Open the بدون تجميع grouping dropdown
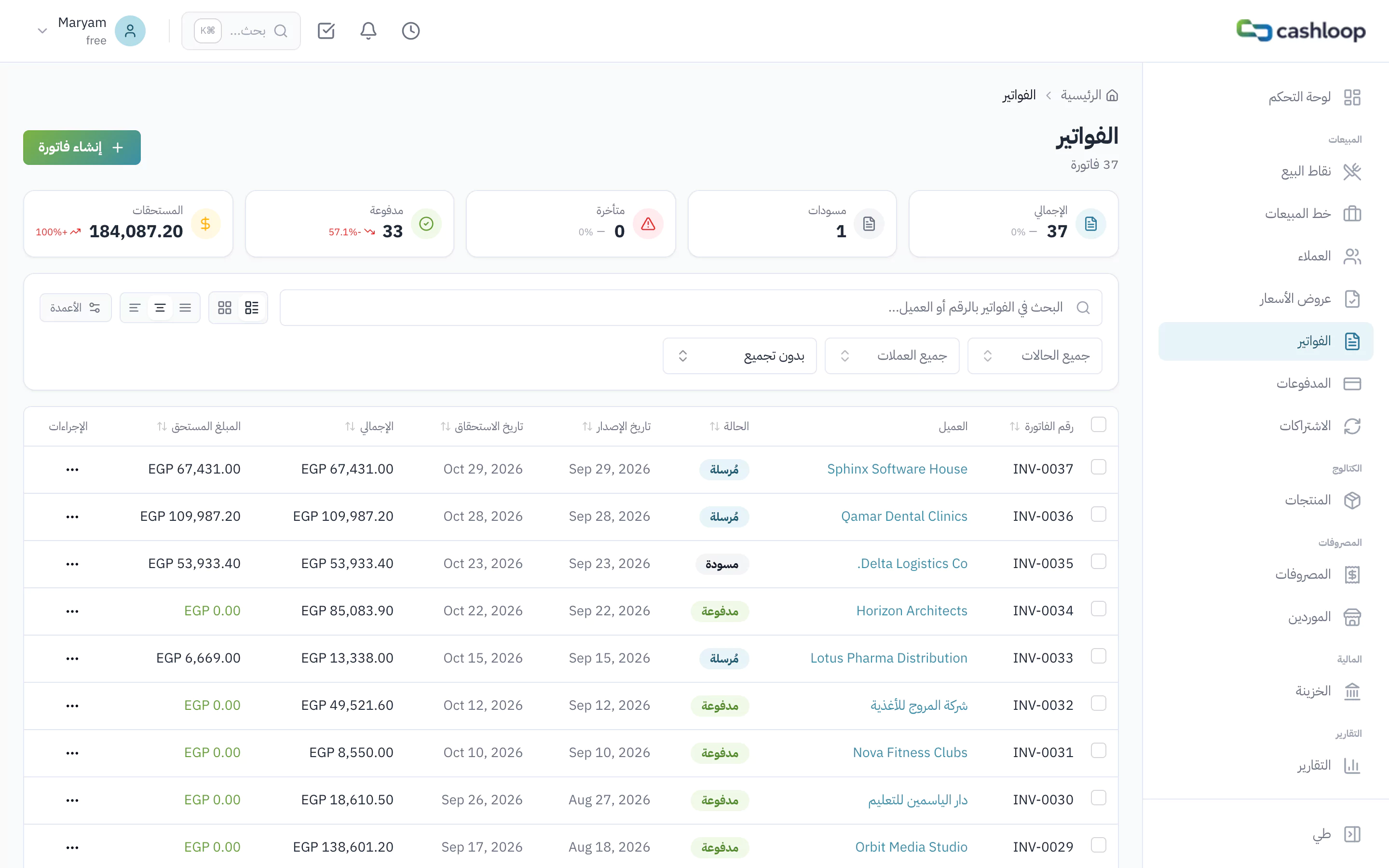The height and width of the screenshot is (868, 1389). coord(739,356)
